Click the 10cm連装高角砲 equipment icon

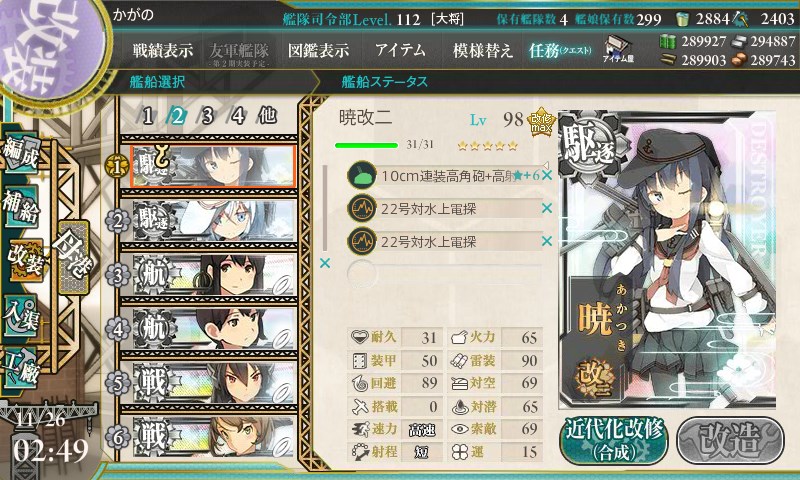pyautogui.click(x=361, y=175)
